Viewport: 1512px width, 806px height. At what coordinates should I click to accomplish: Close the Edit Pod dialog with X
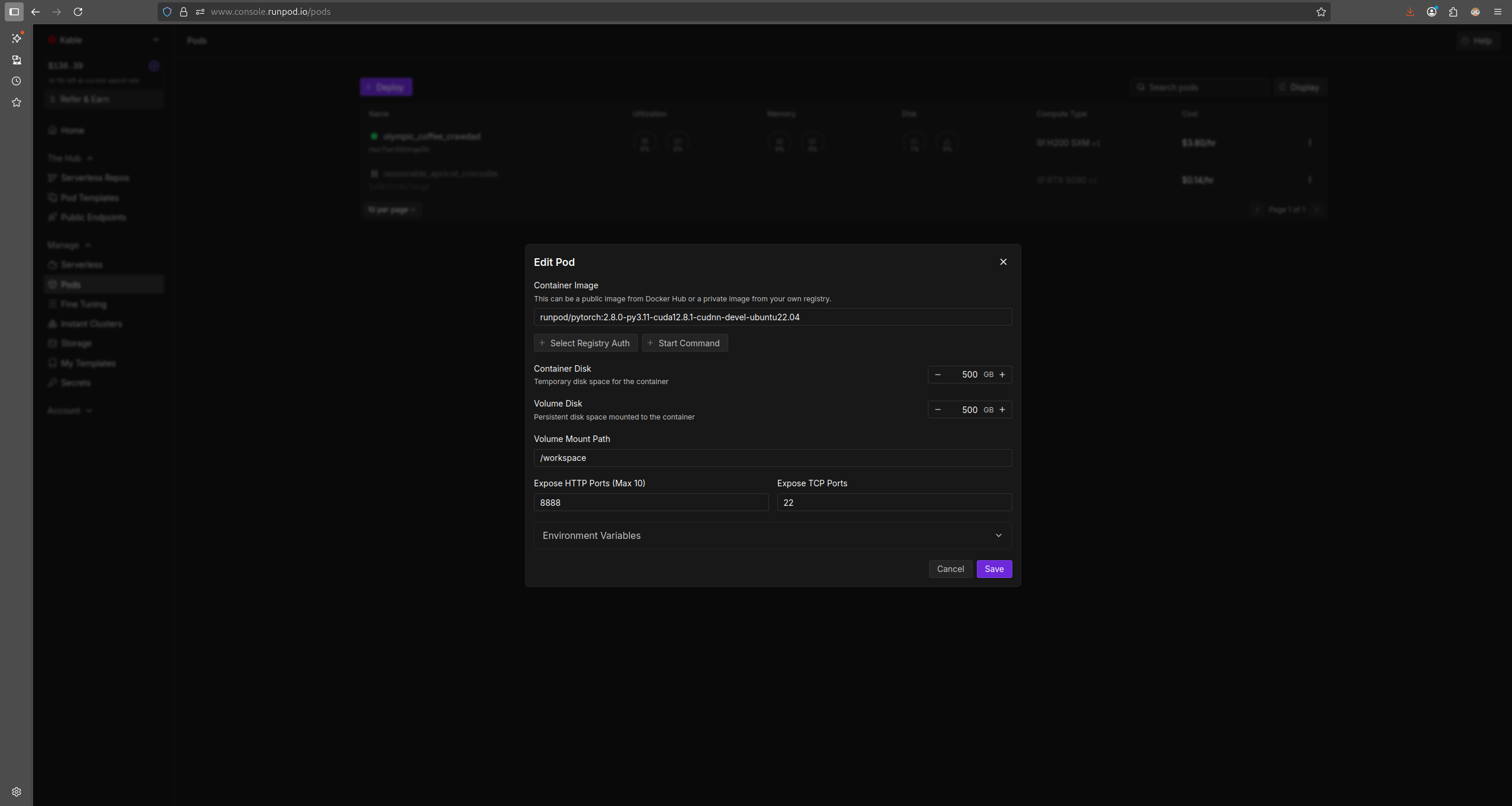(x=1003, y=262)
